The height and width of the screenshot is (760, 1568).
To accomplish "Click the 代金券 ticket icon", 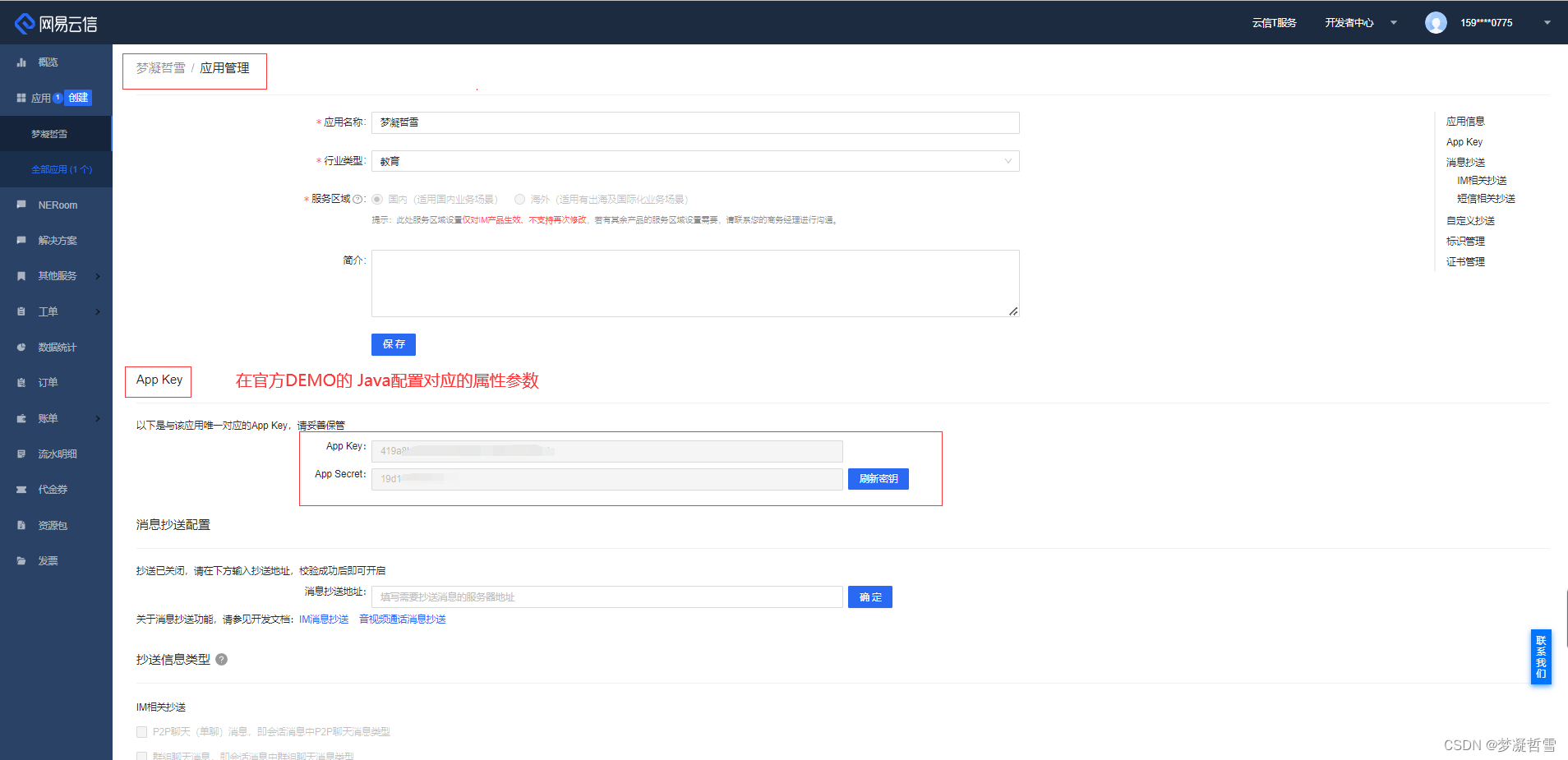I will (21, 490).
